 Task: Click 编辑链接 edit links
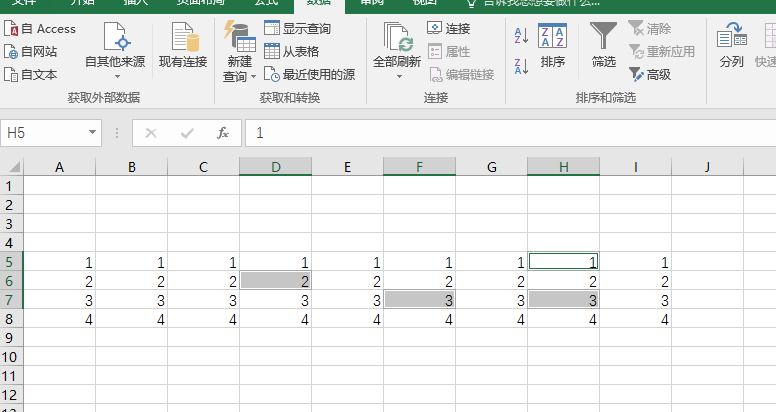461,75
